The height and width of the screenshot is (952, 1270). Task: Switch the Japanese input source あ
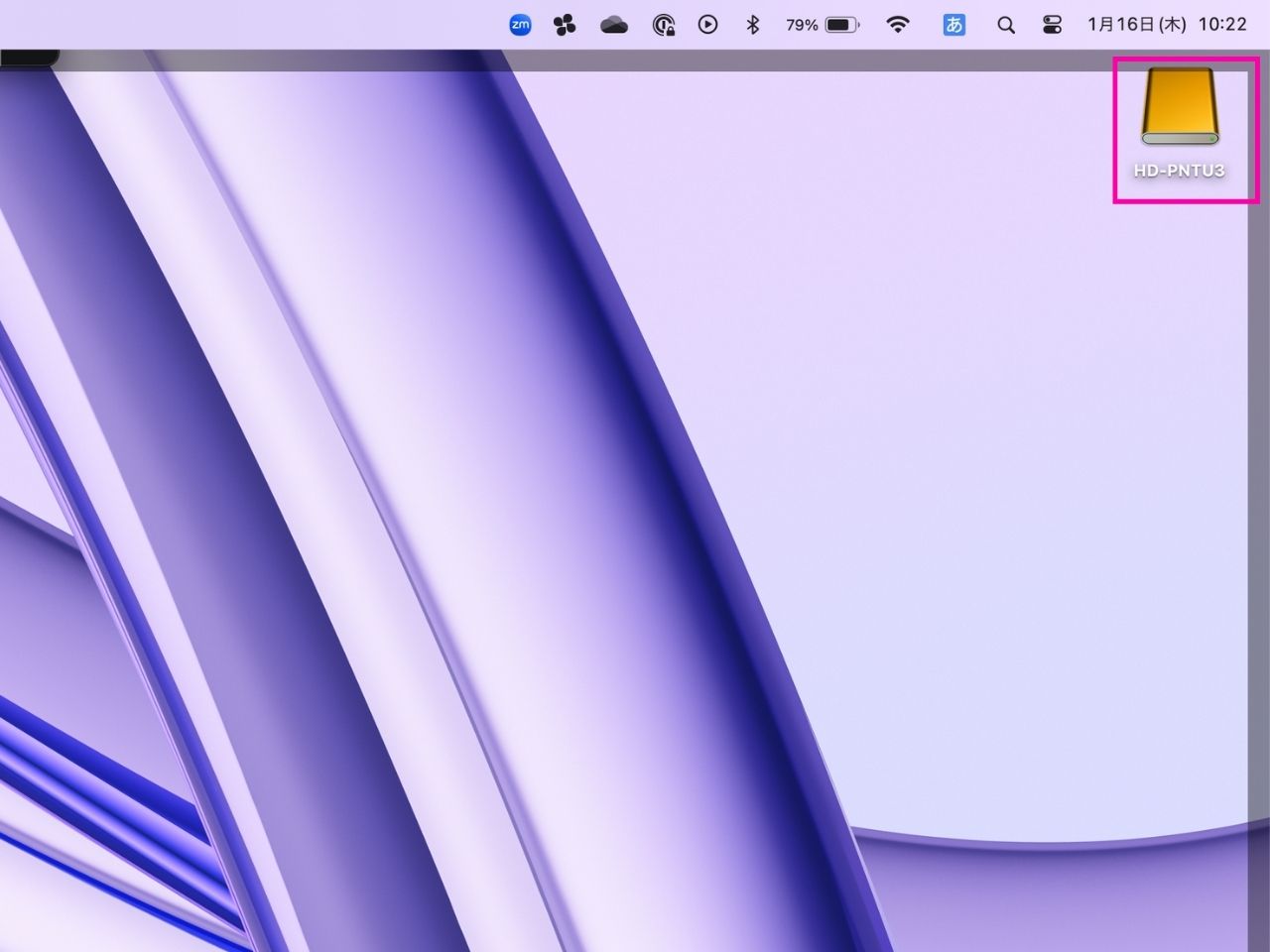[x=953, y=25]
